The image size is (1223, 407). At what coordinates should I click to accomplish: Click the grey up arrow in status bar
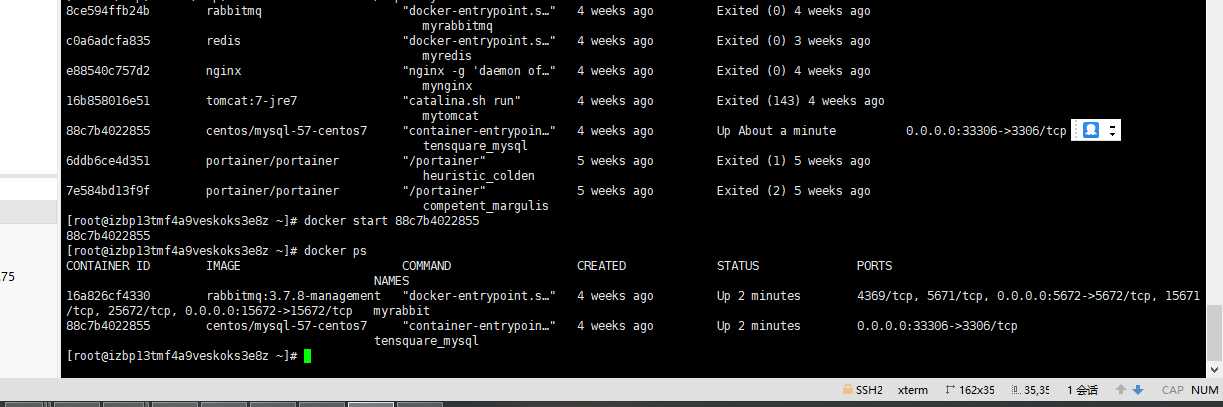click(1121, 390)
